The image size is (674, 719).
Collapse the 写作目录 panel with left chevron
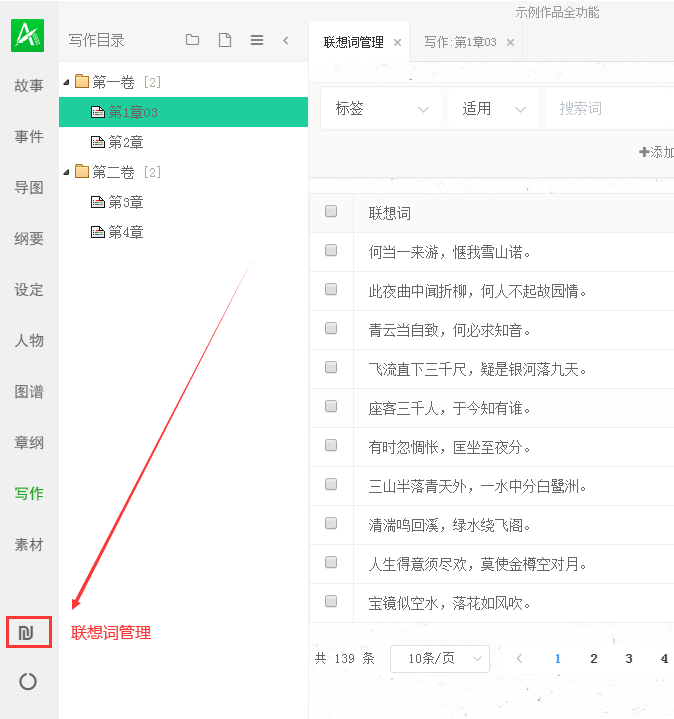(x=286, y=40)
